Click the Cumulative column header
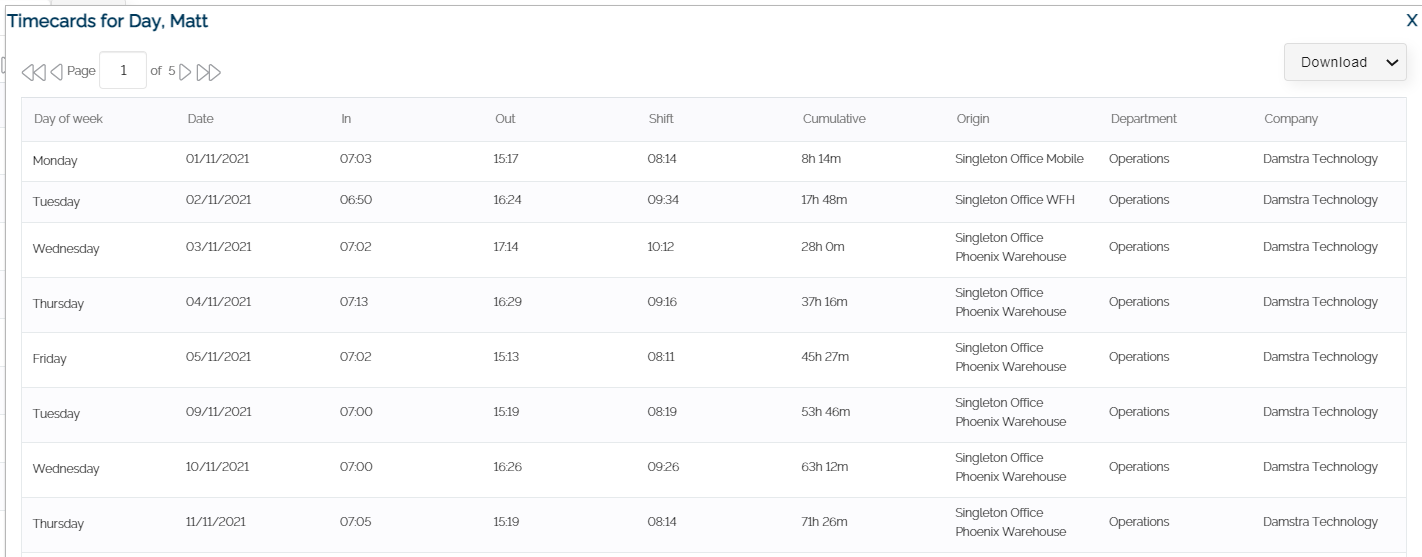The height and width of the screenshot is (557, 1422). pyautogui.click(x=834, y=119)
